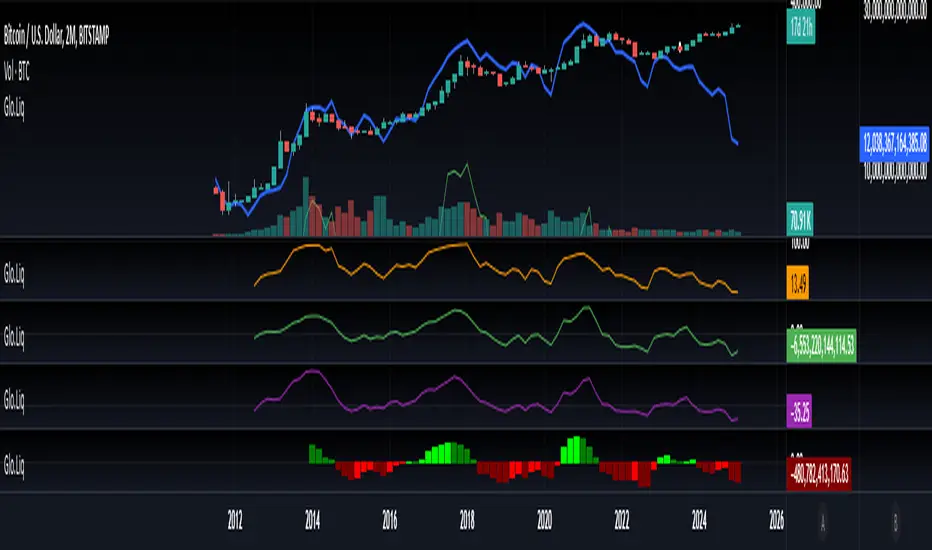Click the '17d 21h' countdown label

(x=801, y=27)
